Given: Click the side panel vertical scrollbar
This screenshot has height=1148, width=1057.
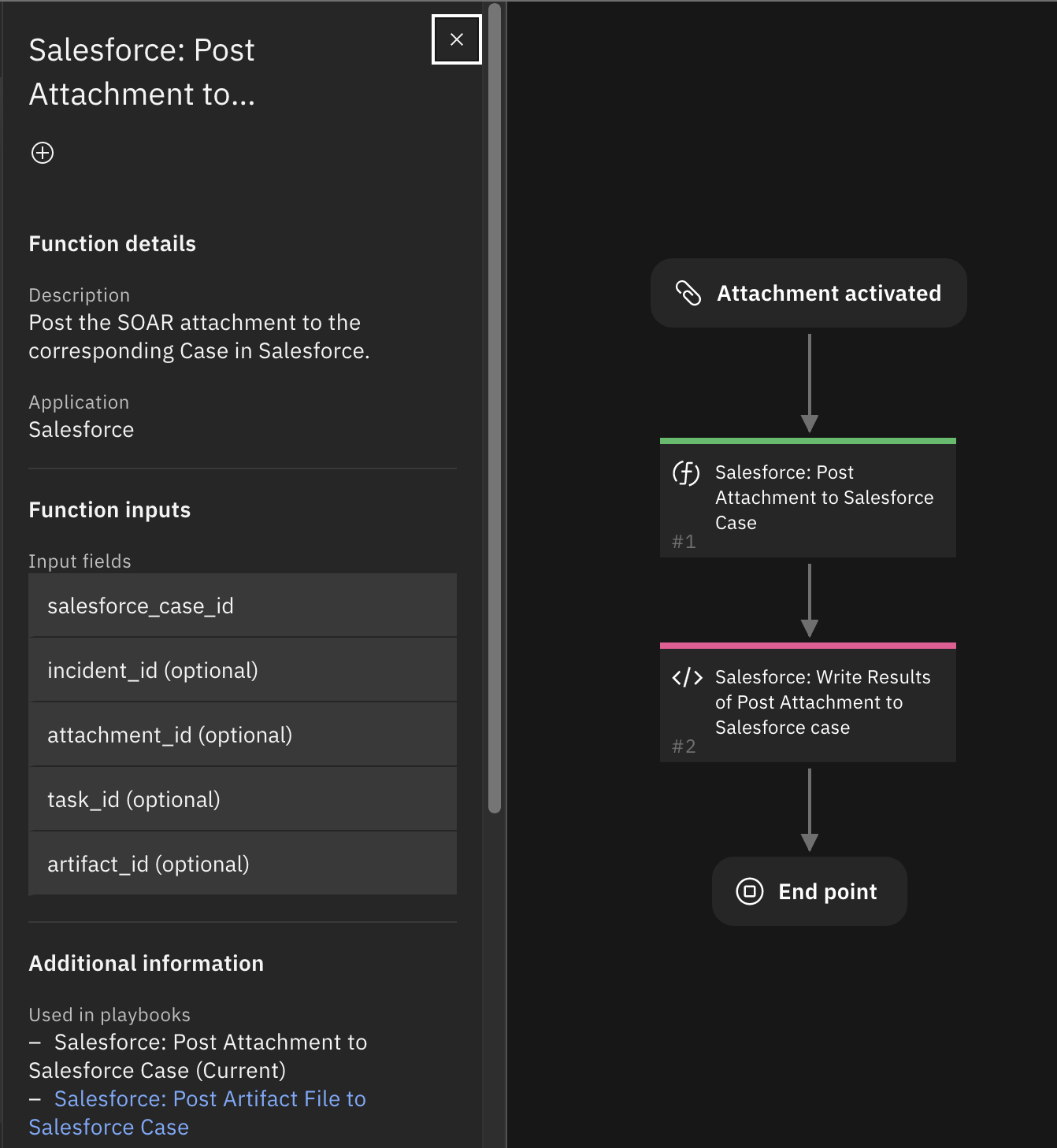Looking at the screenshot, I should (495, 408).
